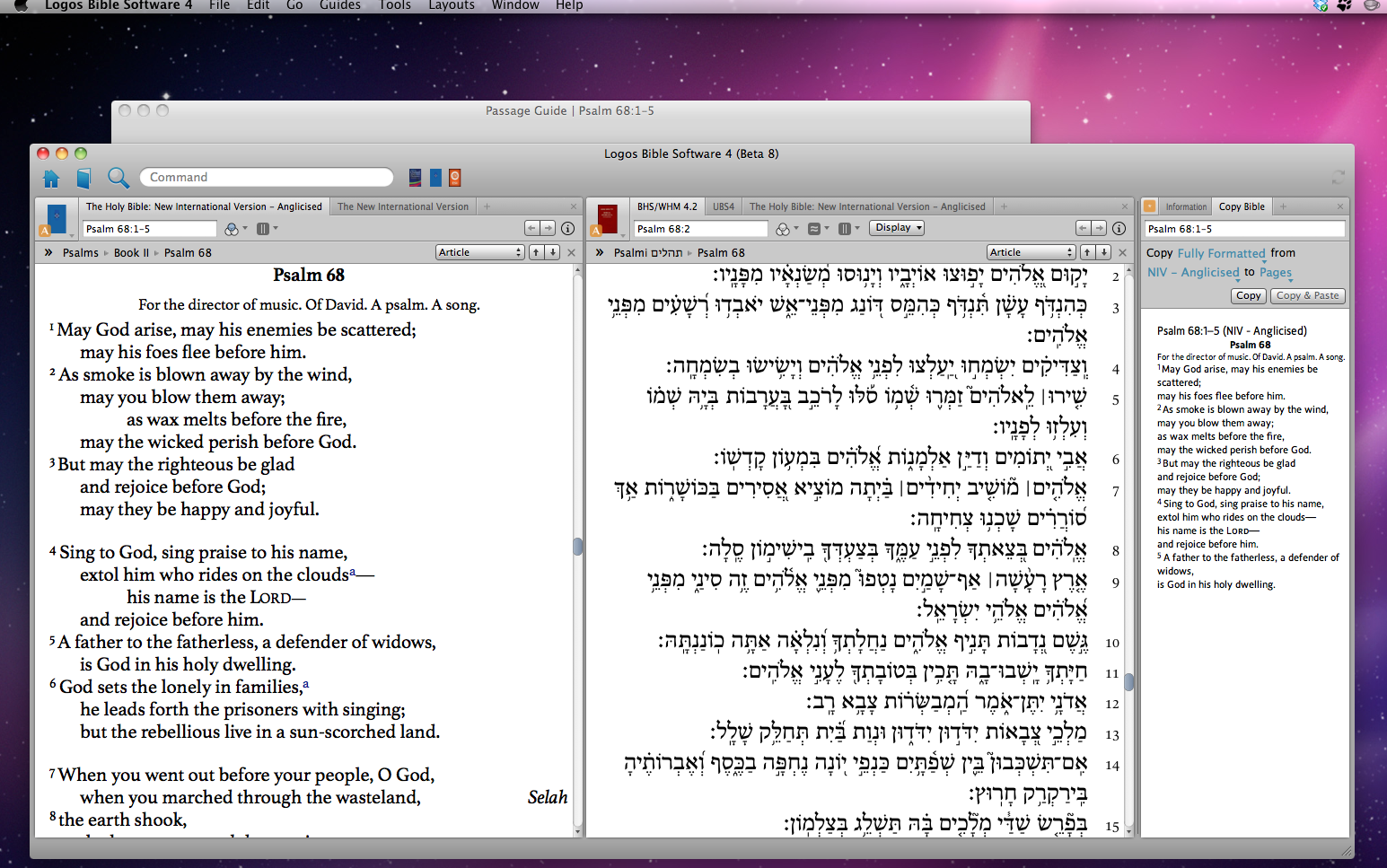Show resource information for BHS panel
Viewport: 1387px width, 868px height.
coord(1119,229)
